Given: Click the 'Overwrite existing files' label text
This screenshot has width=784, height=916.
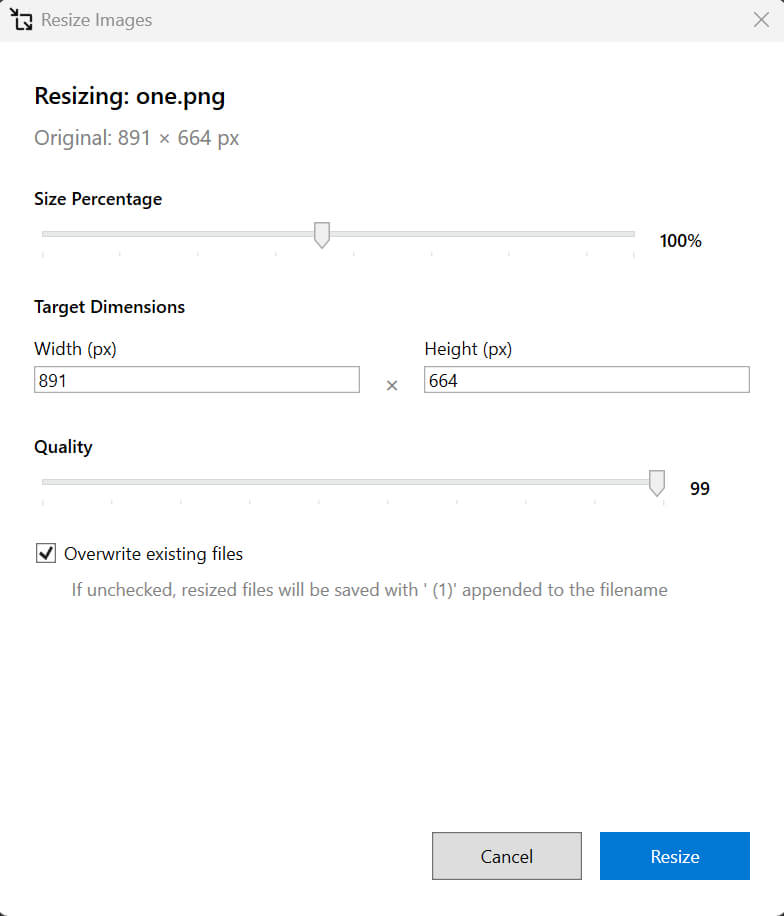Looking at the screenshot, I should click(153, 554).
